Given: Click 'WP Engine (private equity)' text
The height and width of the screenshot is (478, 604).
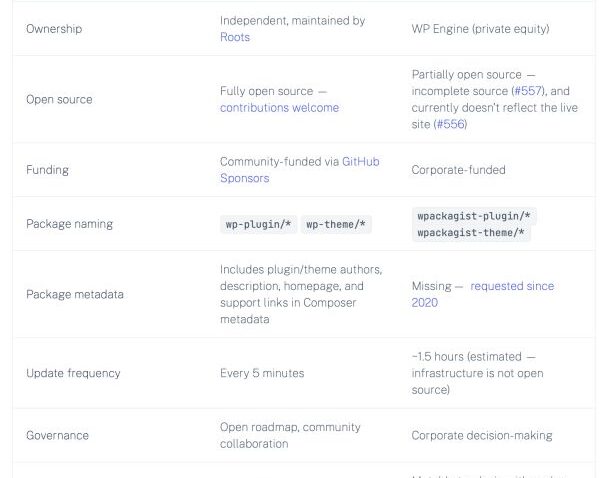Looking at the screenshot, I should point(480,29).
